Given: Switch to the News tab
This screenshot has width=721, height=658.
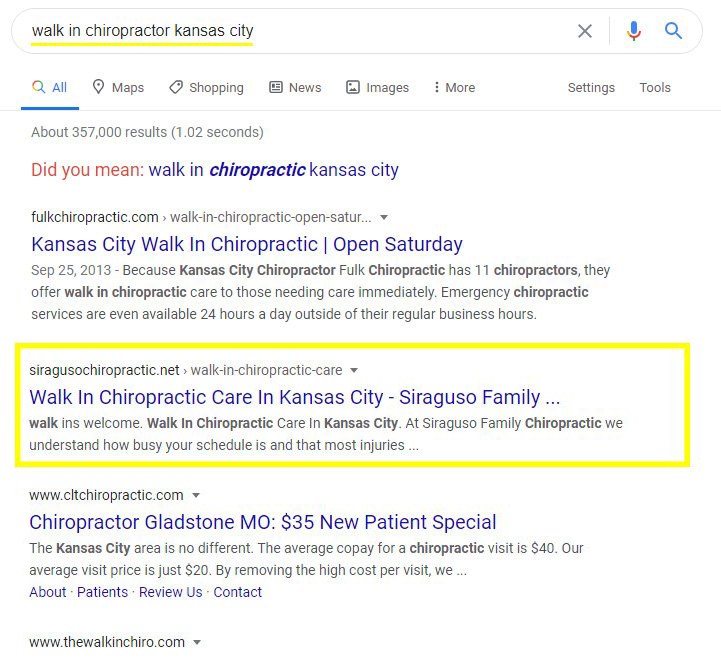Looking at the screenshot, I should [x=295, y=87].
